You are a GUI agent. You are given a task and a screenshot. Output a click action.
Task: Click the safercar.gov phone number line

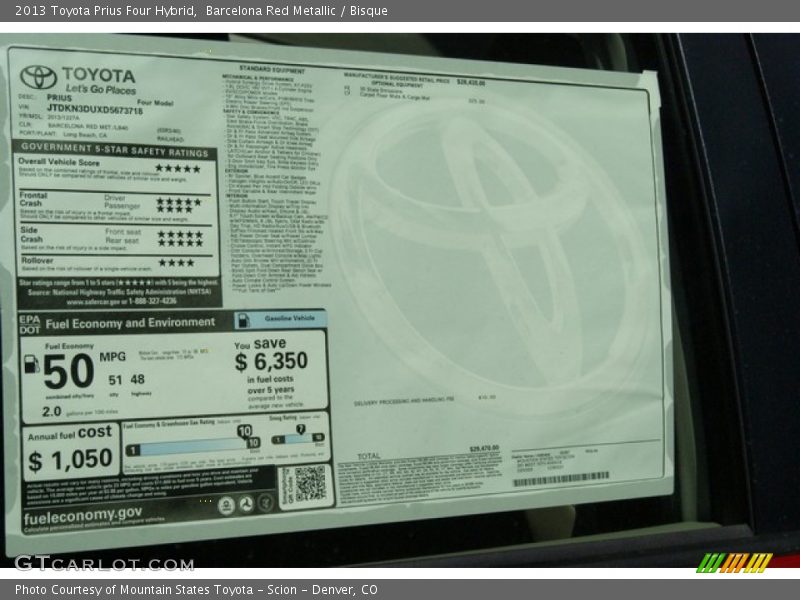121,301
